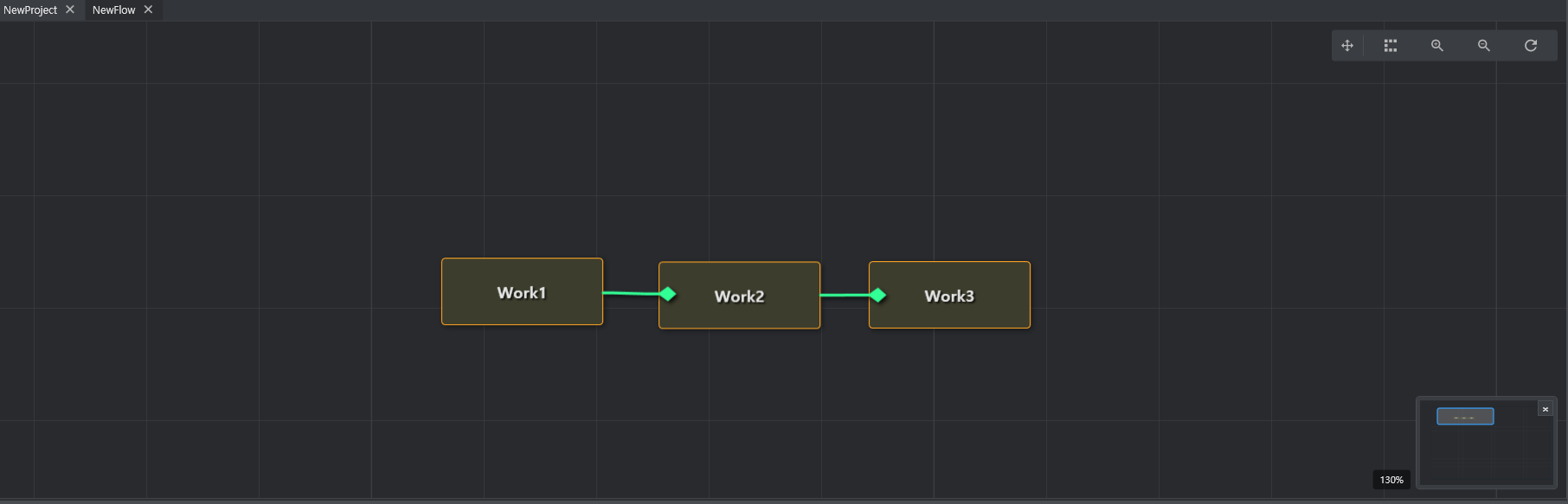Click the green diamond on Work2's input

pos(667,294)
